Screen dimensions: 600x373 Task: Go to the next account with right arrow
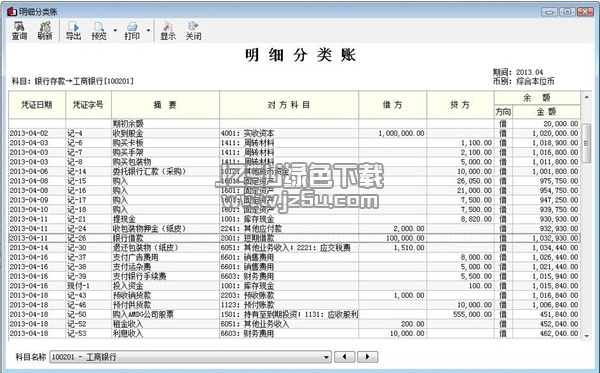tap(367, 357)
